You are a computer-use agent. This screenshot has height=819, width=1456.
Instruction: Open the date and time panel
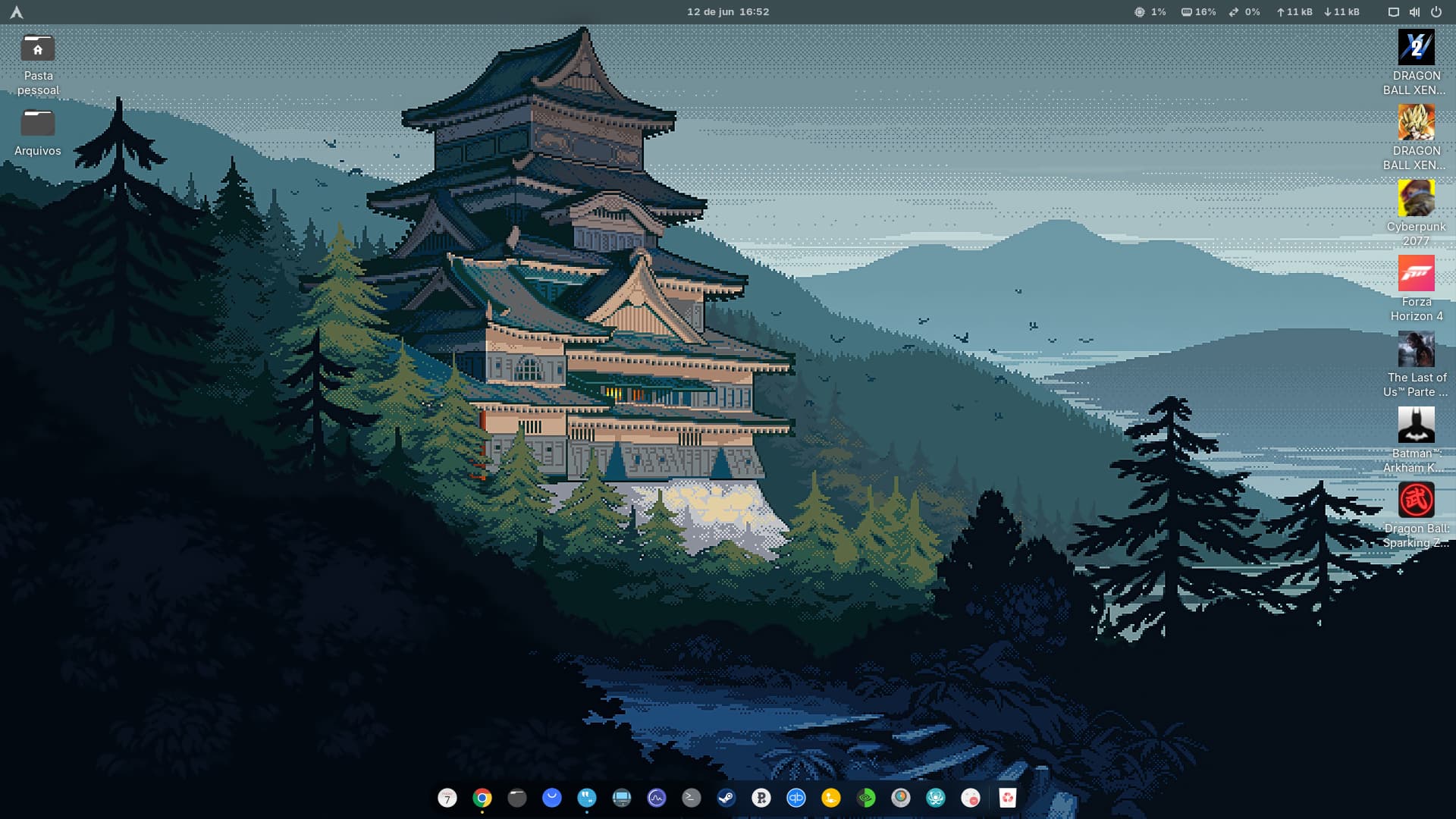point(728,12)
